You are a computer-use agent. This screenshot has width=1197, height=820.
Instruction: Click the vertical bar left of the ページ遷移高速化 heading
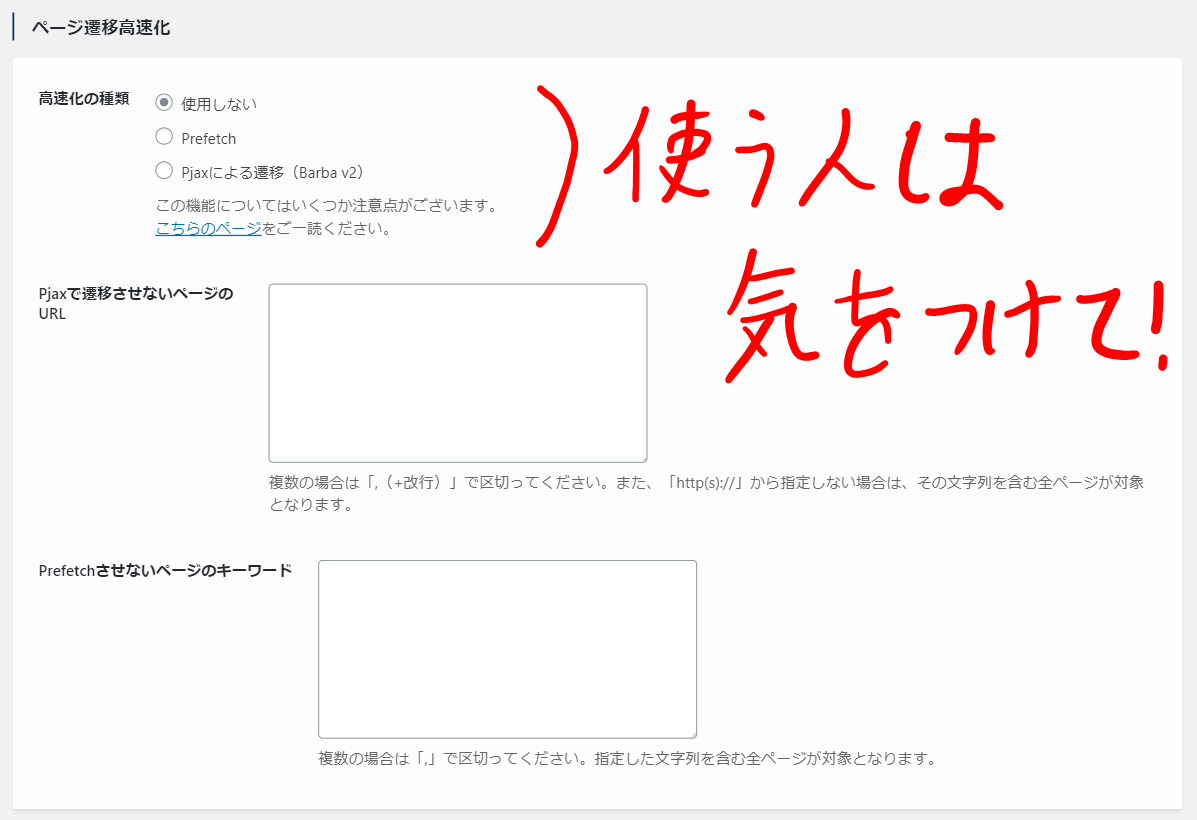pyautogui.click(x=13, y=27)
